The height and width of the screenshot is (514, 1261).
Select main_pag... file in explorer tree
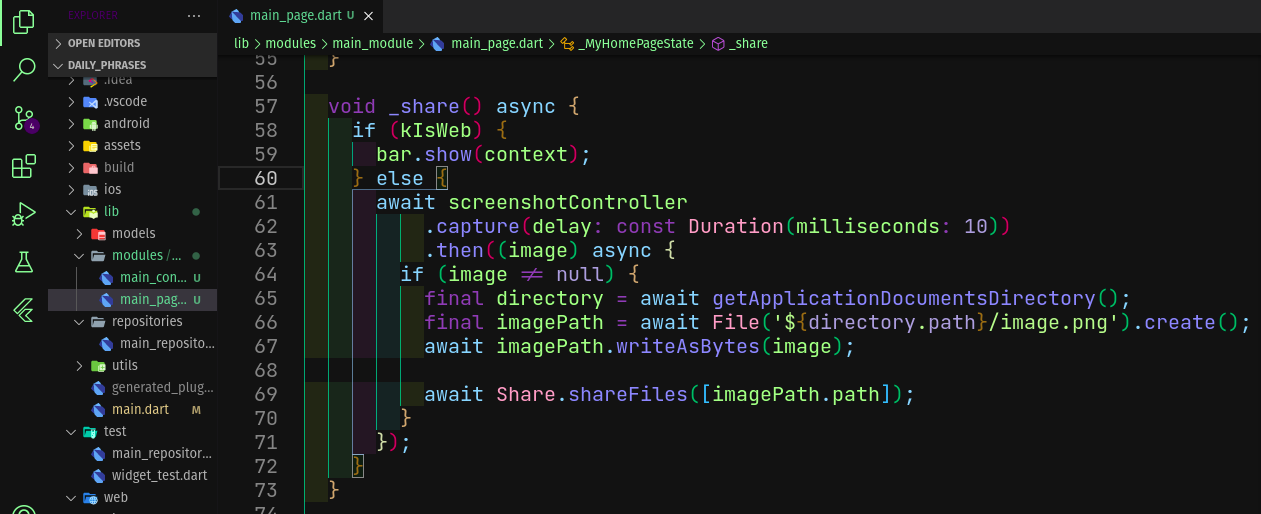[132, 299]
